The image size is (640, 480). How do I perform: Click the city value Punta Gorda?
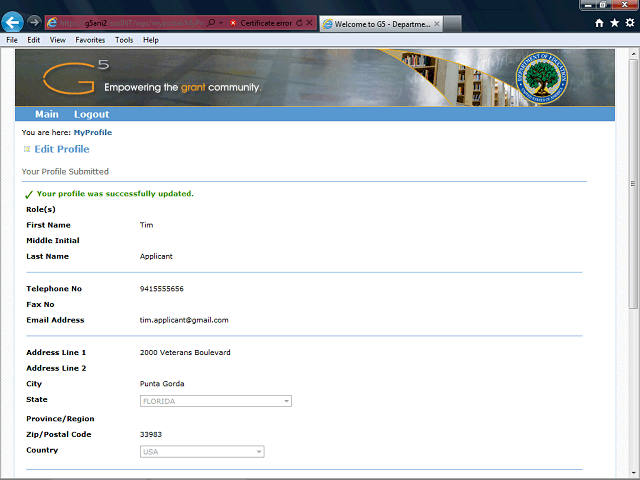point(162,384)
